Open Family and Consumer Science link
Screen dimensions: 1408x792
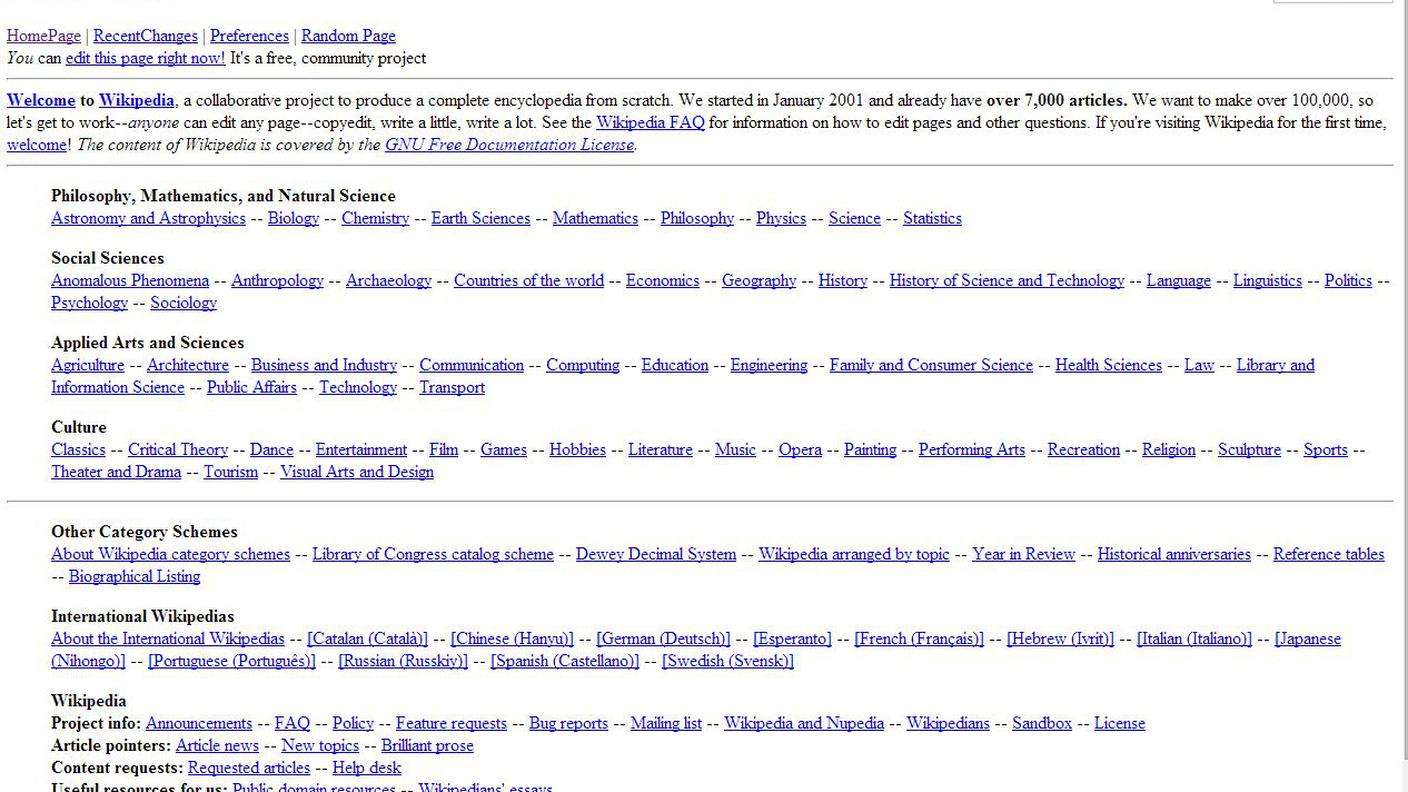pyautogui.click(x=931, y=366)
